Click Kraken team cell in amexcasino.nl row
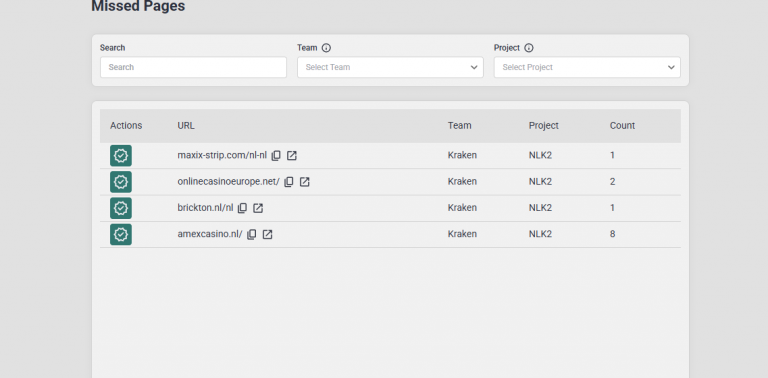 pyautogui.click(x=462, y=234)
